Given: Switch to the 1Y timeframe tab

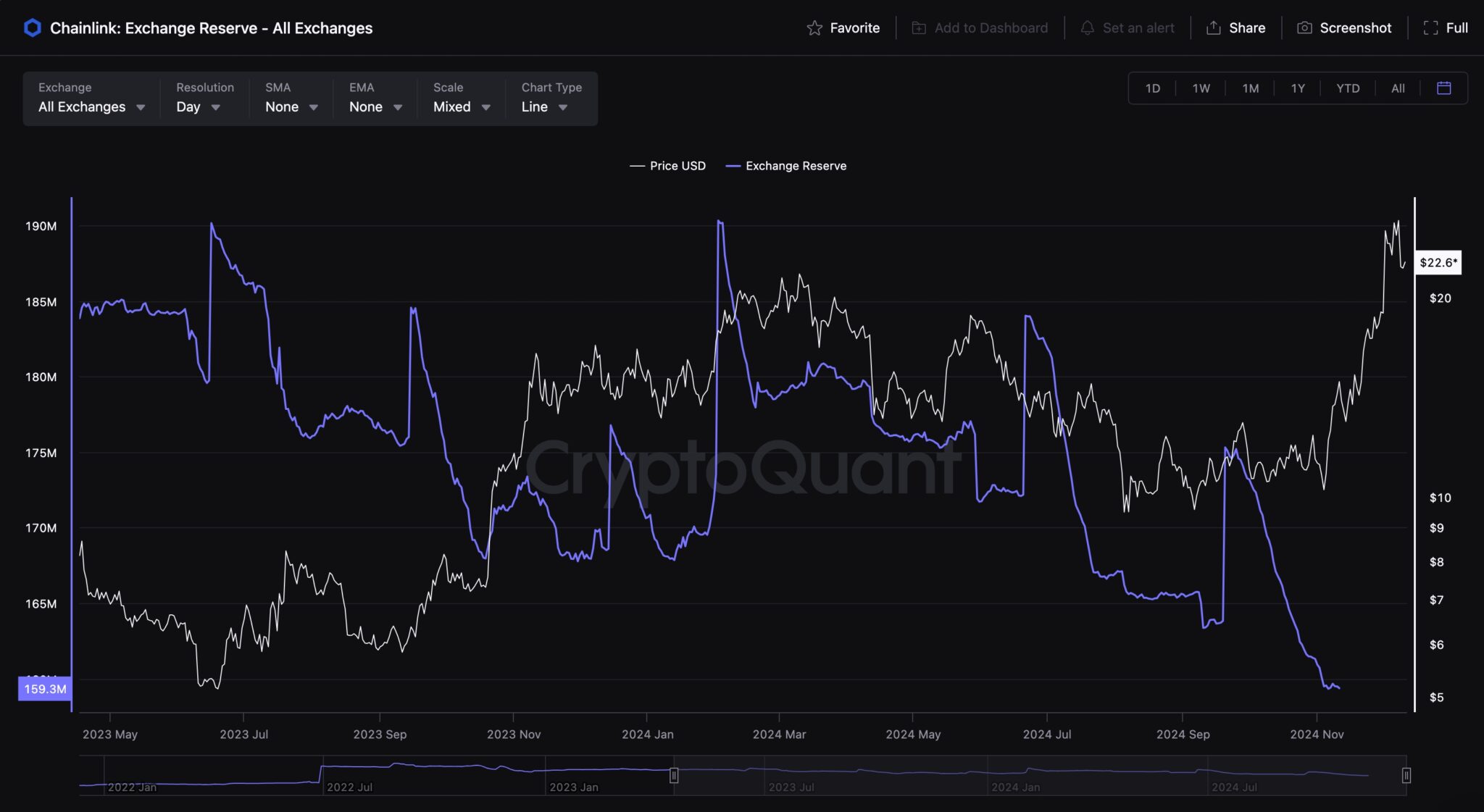Looking at the screenshot, I should pos(1298,88).
